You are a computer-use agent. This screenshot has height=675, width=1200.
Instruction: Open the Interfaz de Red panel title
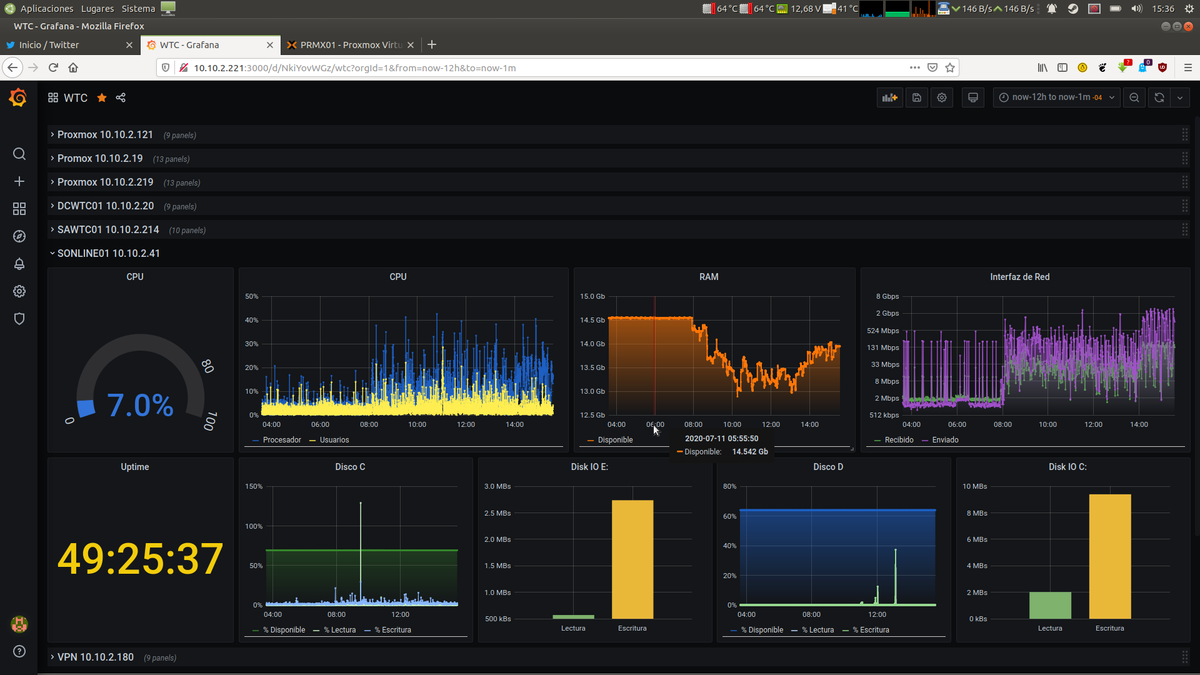tap(1020, 277)
